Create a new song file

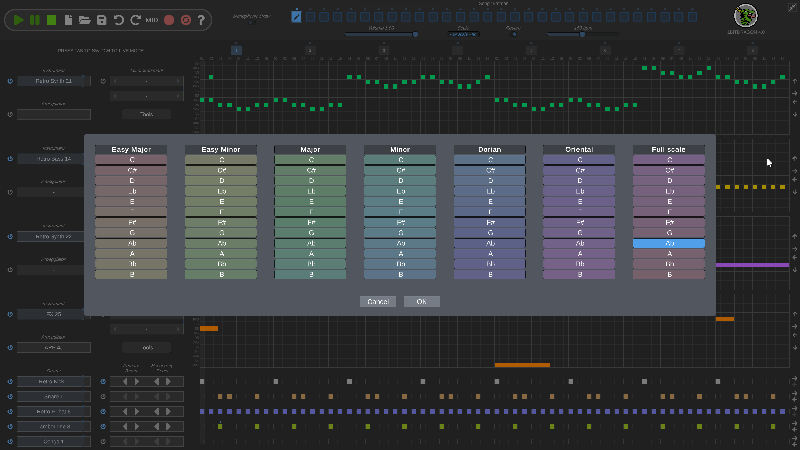(68, 19)
